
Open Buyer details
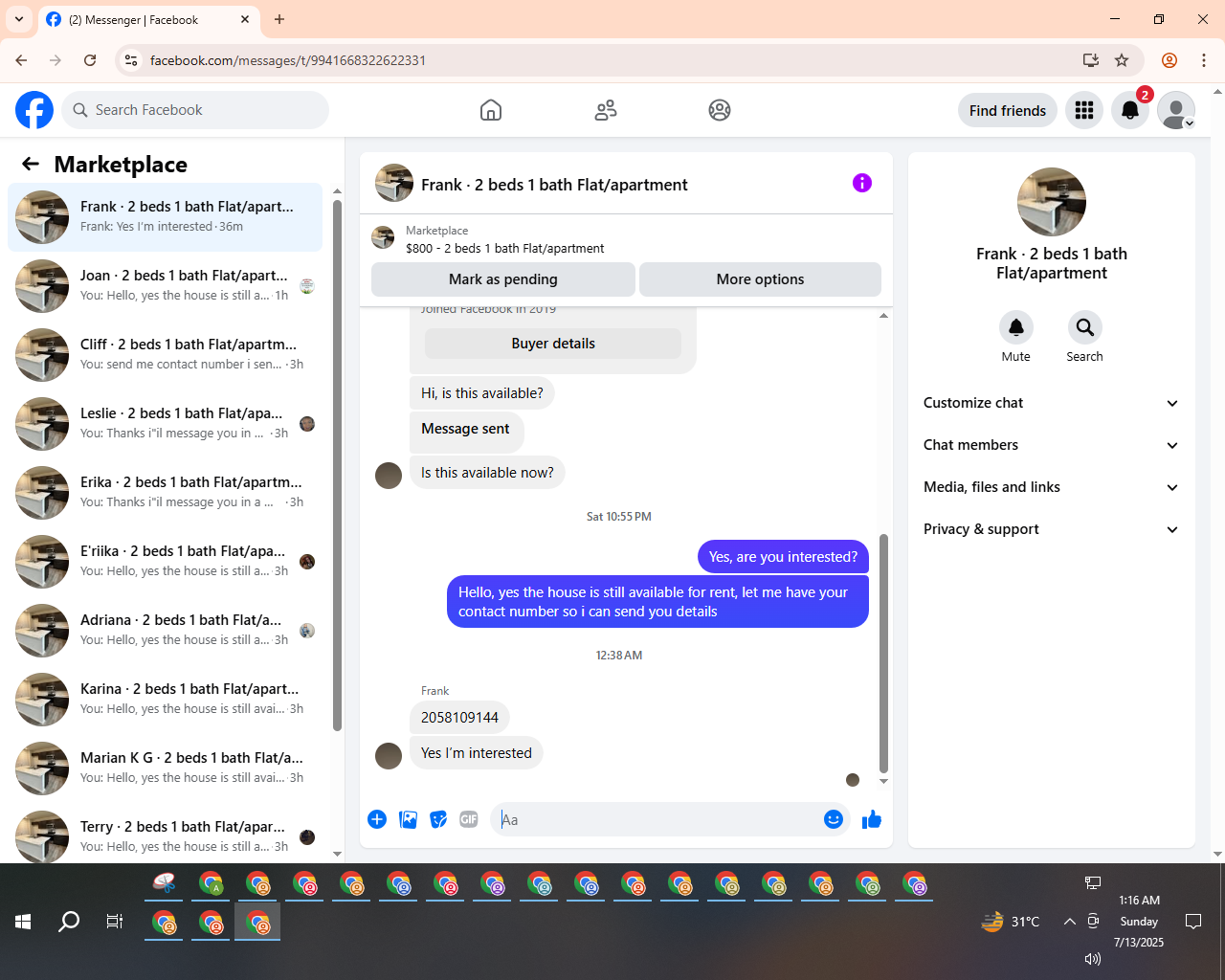point(553,344)
